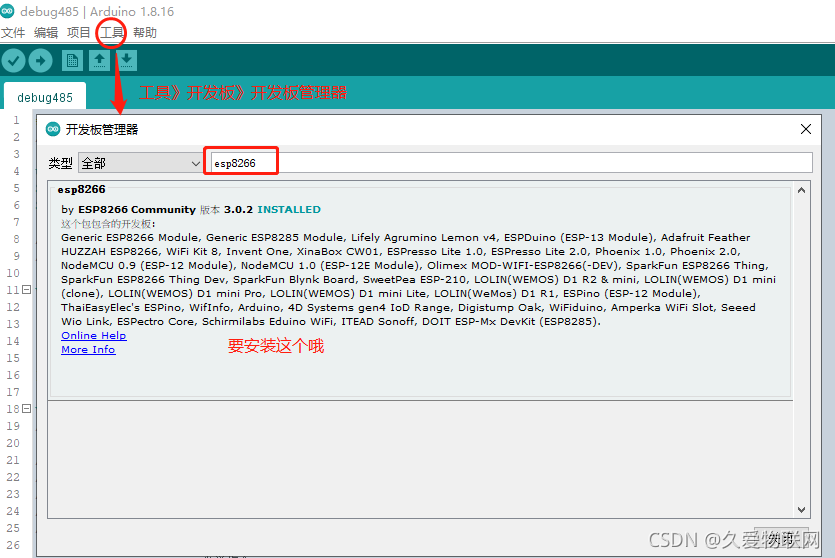Click the list scrollbar up arrow

[801, 190]
